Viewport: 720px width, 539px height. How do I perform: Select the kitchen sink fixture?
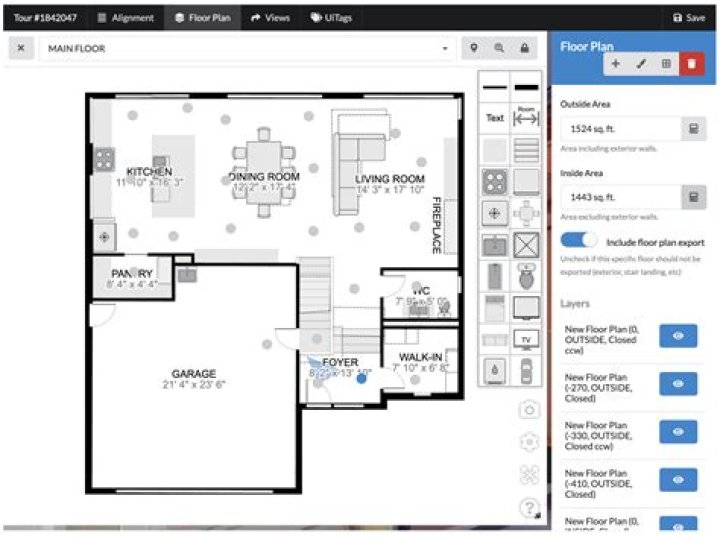[495, 245]
